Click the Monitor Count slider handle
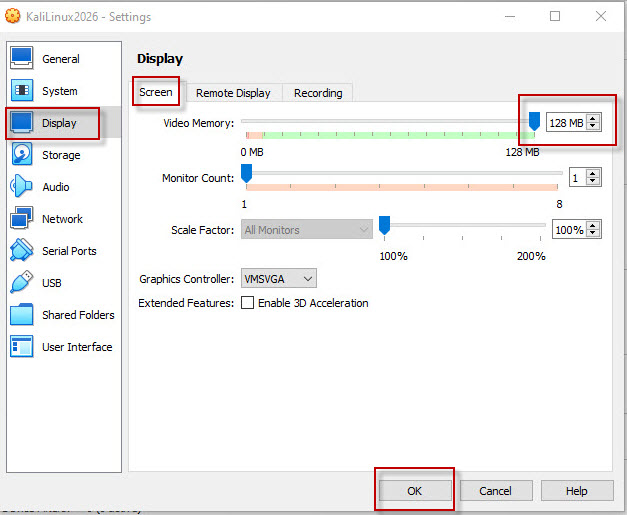Image resolution: width=627 pixels, height=515 pixels. click(x=247, y=173)
